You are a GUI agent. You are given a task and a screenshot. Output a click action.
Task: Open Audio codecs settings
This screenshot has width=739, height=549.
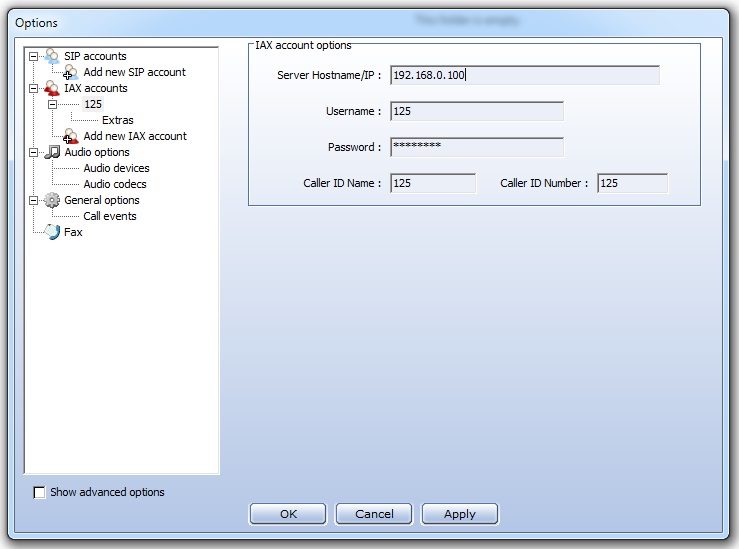point(115,184)
